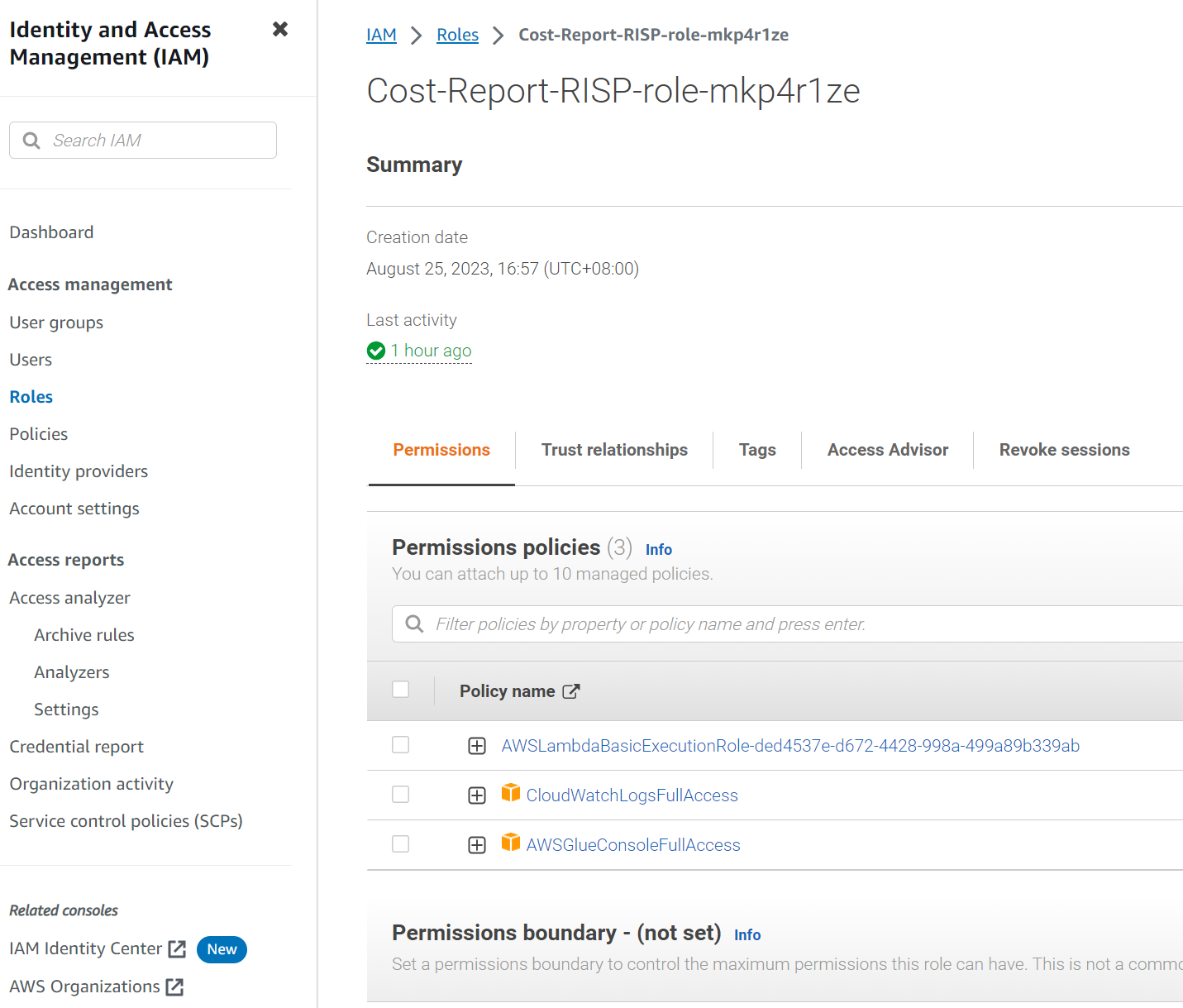This screenshot has width=1183, height=1008.
Task: Check the checkbox for AWSLambdaBasicExecutionRole policy
Action: [x=400, y=744]
